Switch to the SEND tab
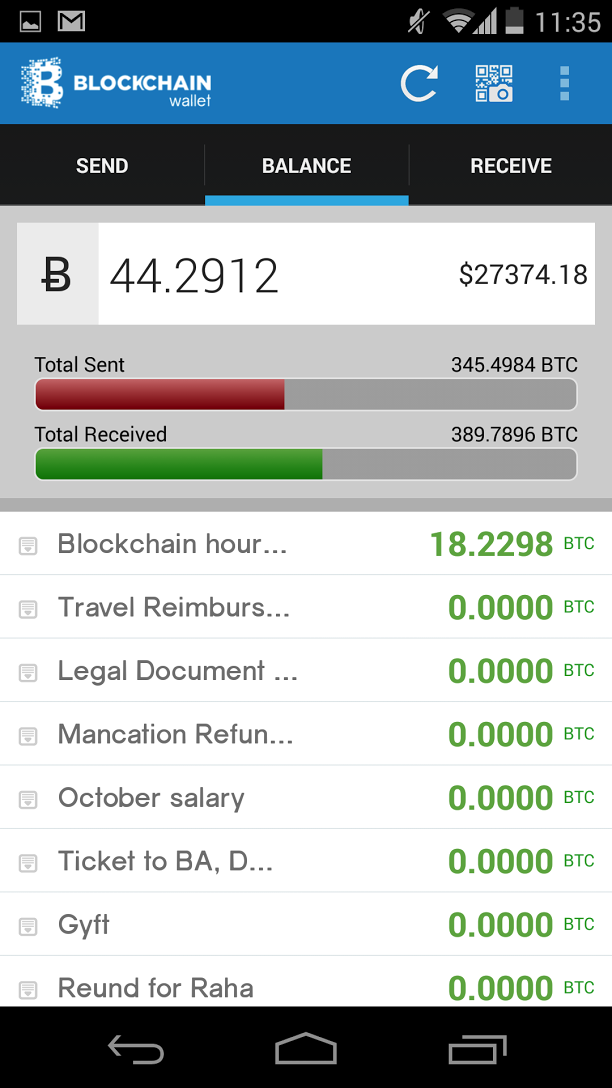The image size is (612, 1088). pos(102,166)
